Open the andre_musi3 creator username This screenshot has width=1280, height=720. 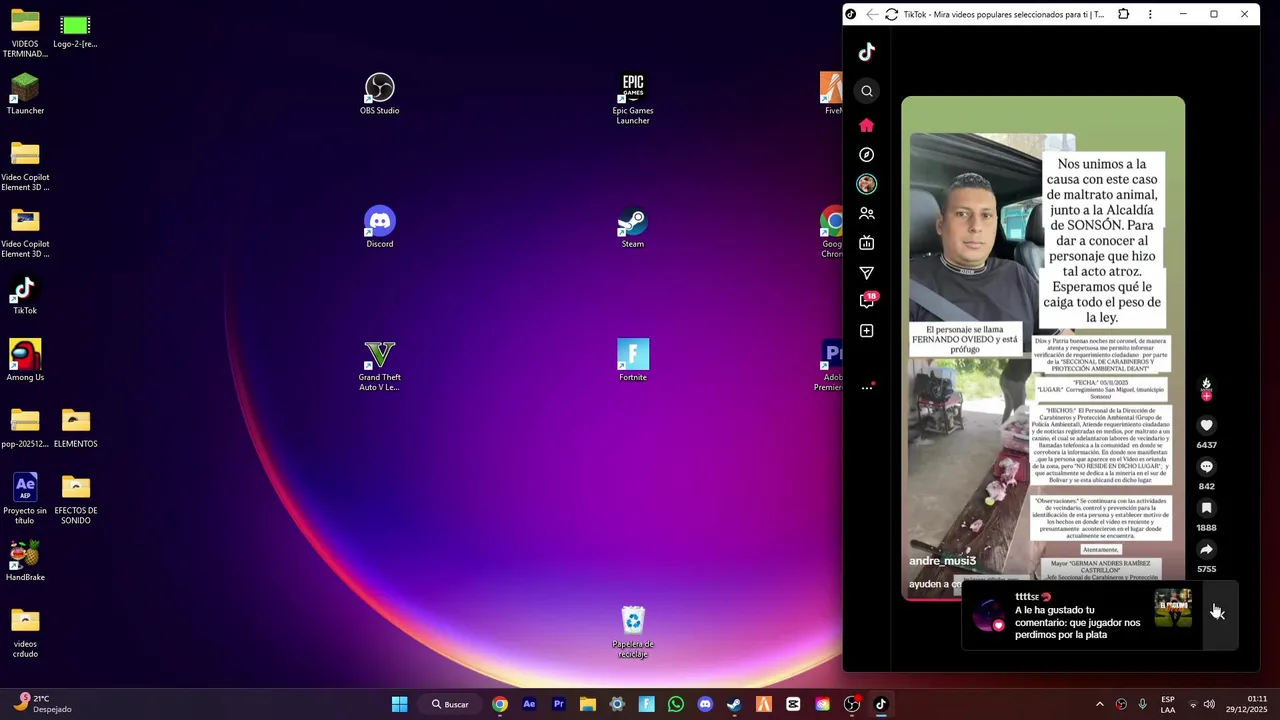coord(942,561)
